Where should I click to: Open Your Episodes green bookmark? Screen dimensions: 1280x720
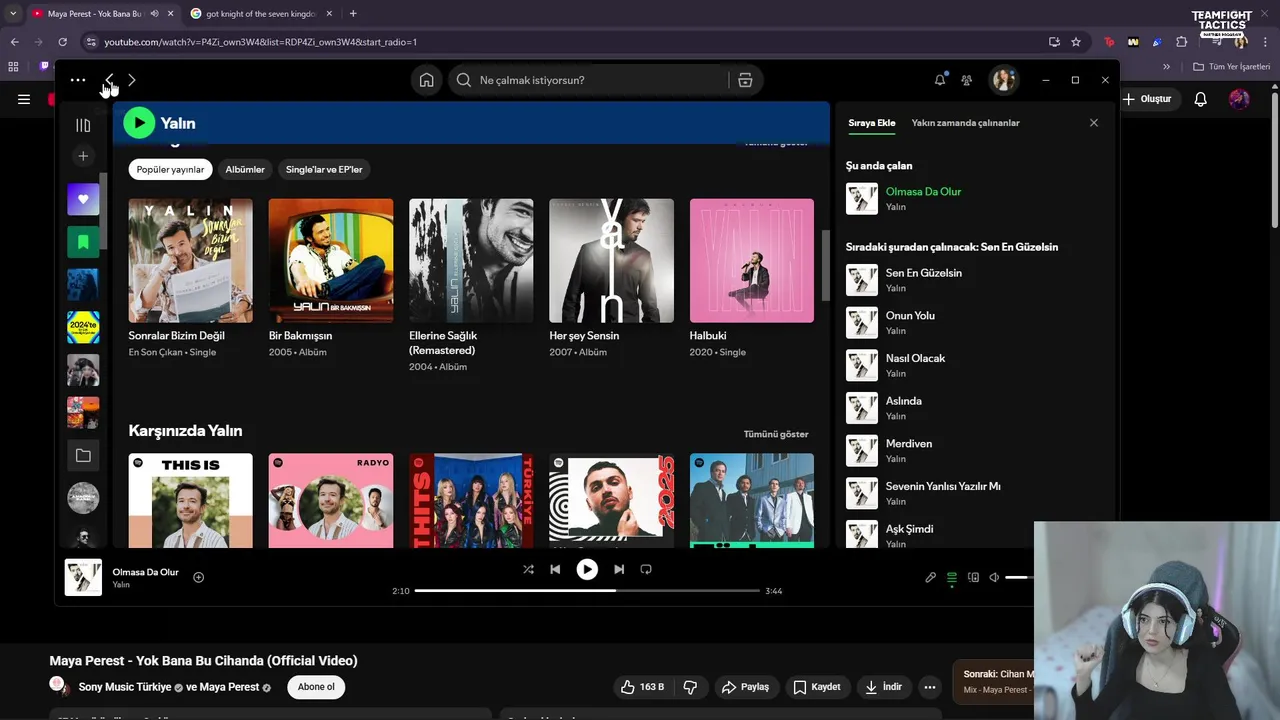(83, 242)
